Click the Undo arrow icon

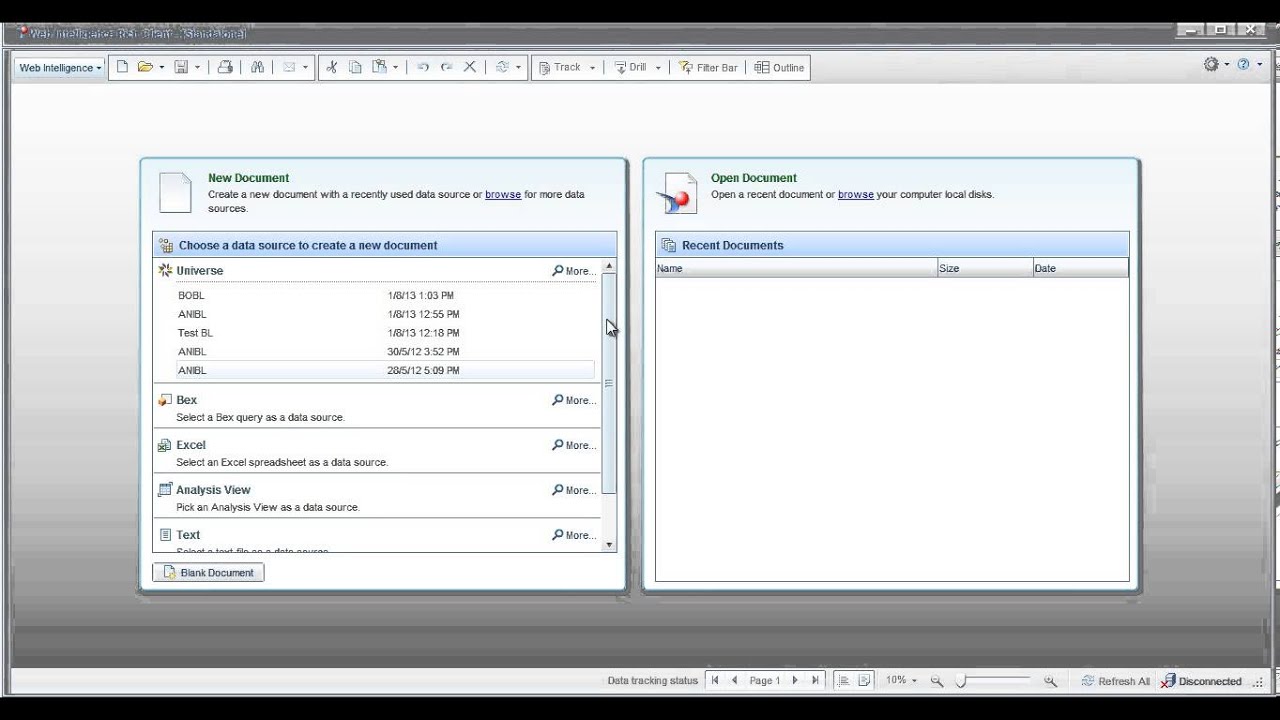click(x=423, y=67)
